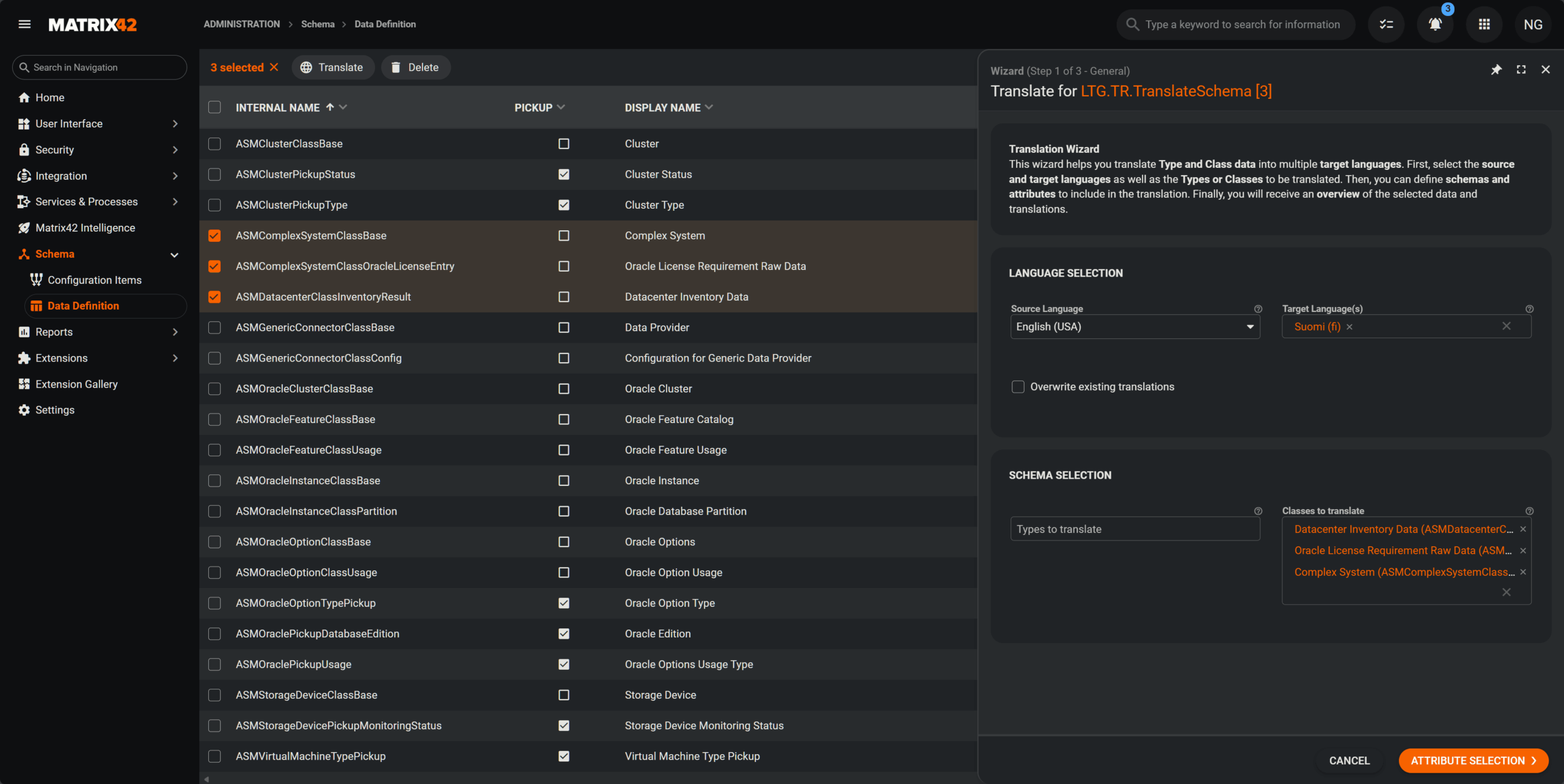Clear the 3 selected items X icon
1564x784 pixels.
tap(274, 67)
